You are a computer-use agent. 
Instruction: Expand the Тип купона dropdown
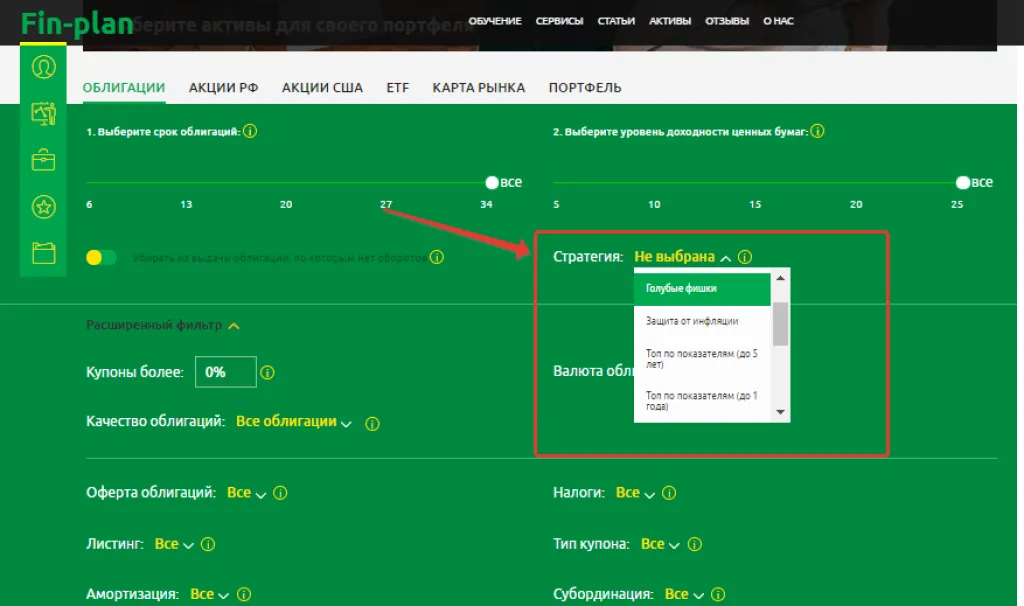(x=659, y=544)
